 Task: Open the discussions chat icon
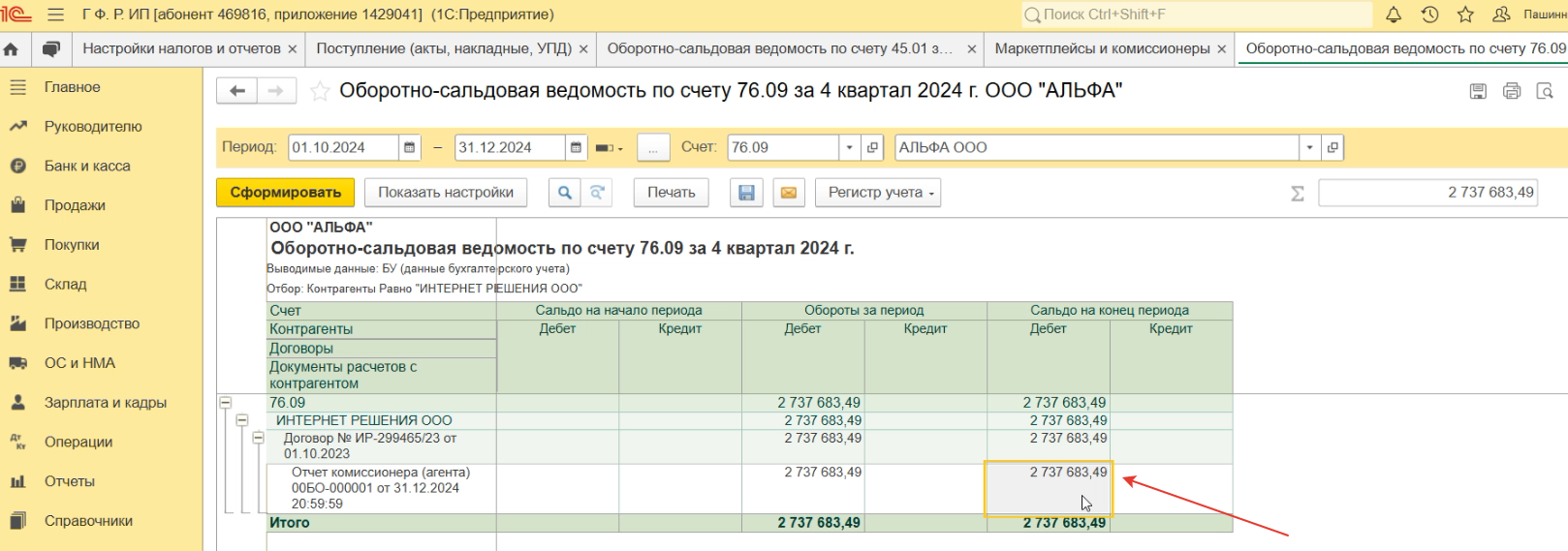[51, 48]
